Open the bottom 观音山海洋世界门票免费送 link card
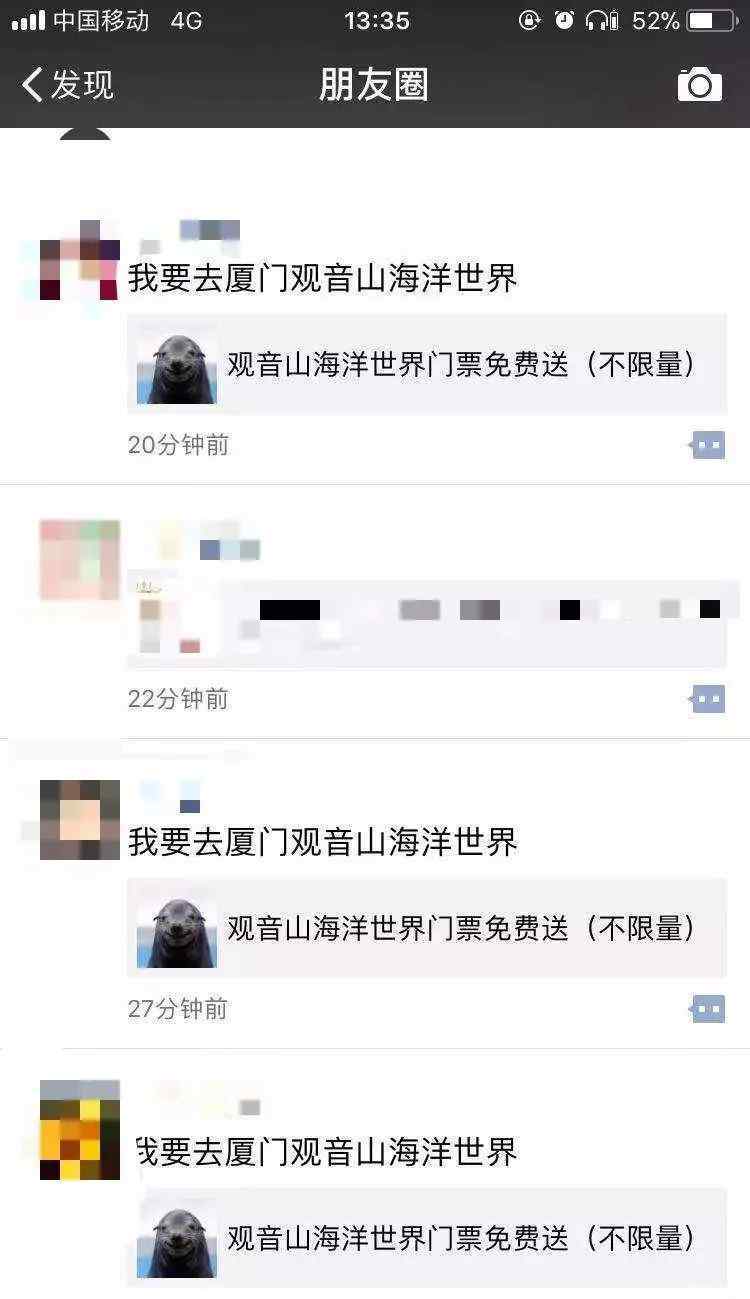This screenshot has width=750, height=1299. point(427,1239)
